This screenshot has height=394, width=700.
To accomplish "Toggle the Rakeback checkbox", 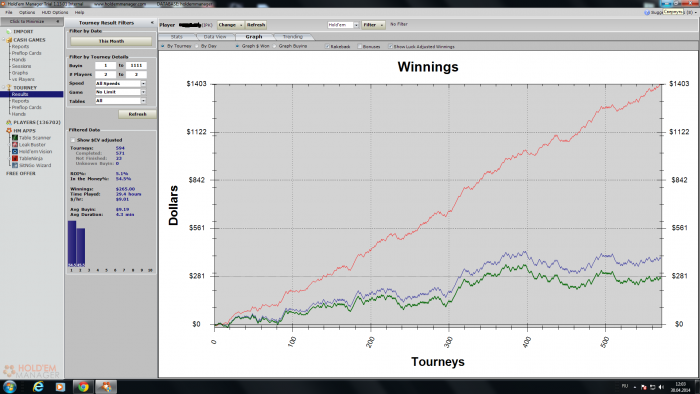I will [327, 46].
